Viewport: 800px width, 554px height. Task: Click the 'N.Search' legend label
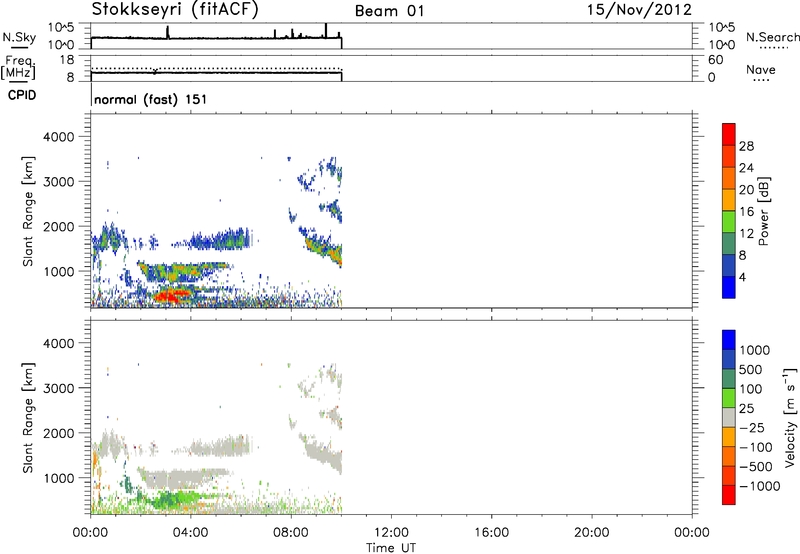click(772, 37)
